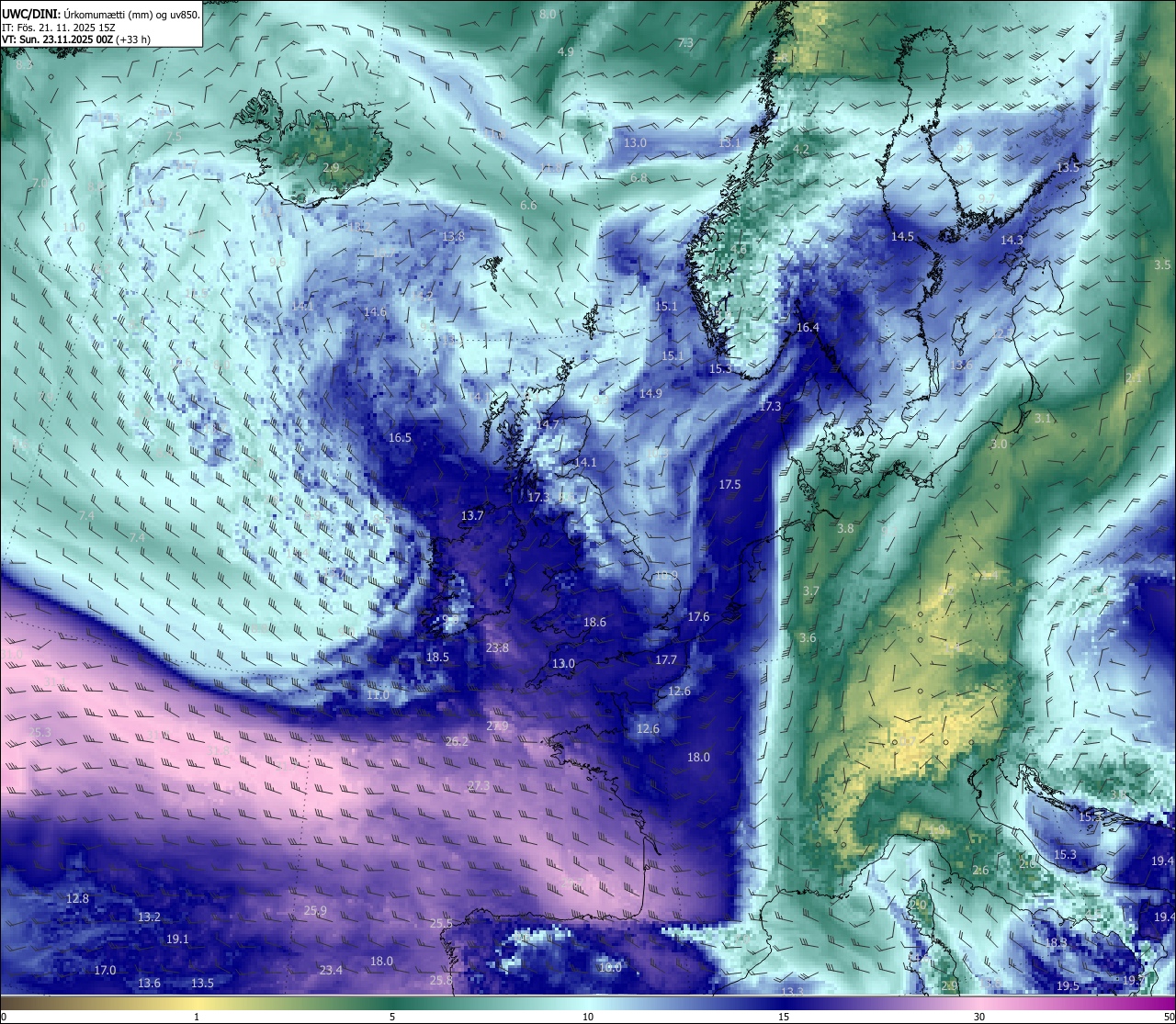This screenshot has height=1024, width=1176.
Task: Click the 27.3 value label
Action: [479, 786]
